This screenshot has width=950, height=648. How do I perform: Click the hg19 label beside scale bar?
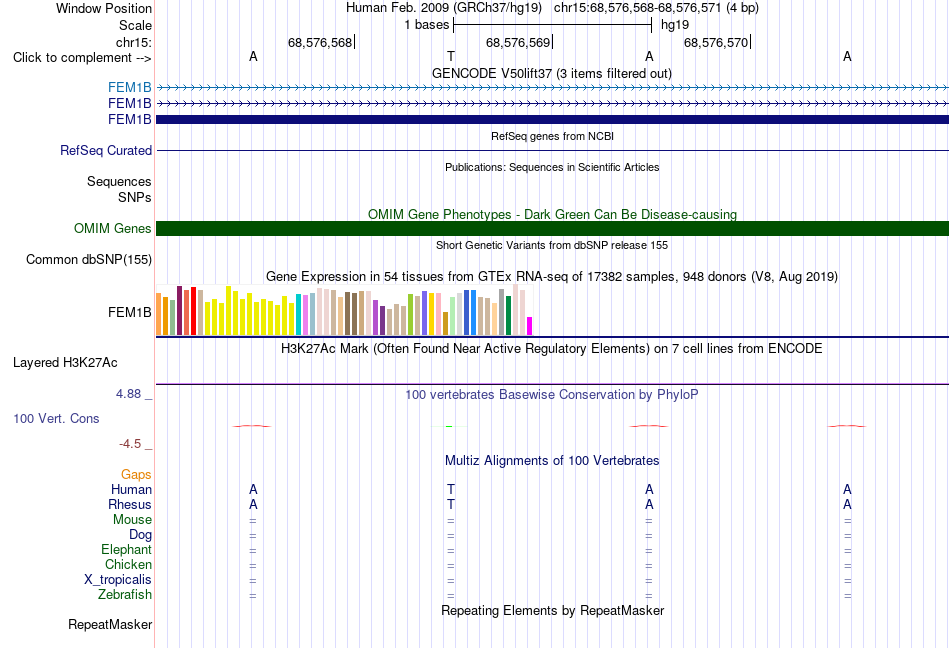point(675,25)
